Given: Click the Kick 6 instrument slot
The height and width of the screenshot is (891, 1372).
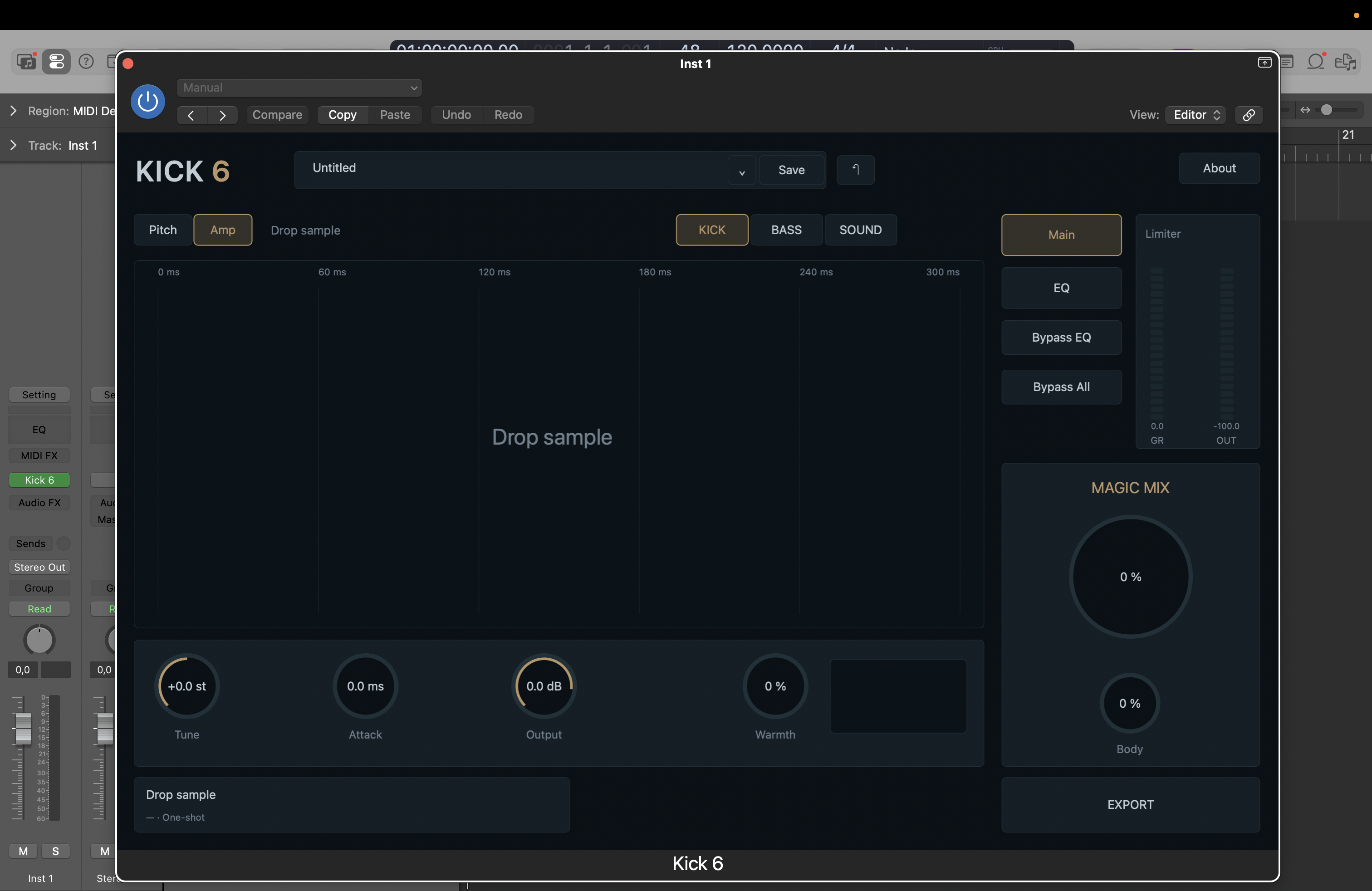Looking at the screenshot, I should 39,480.
